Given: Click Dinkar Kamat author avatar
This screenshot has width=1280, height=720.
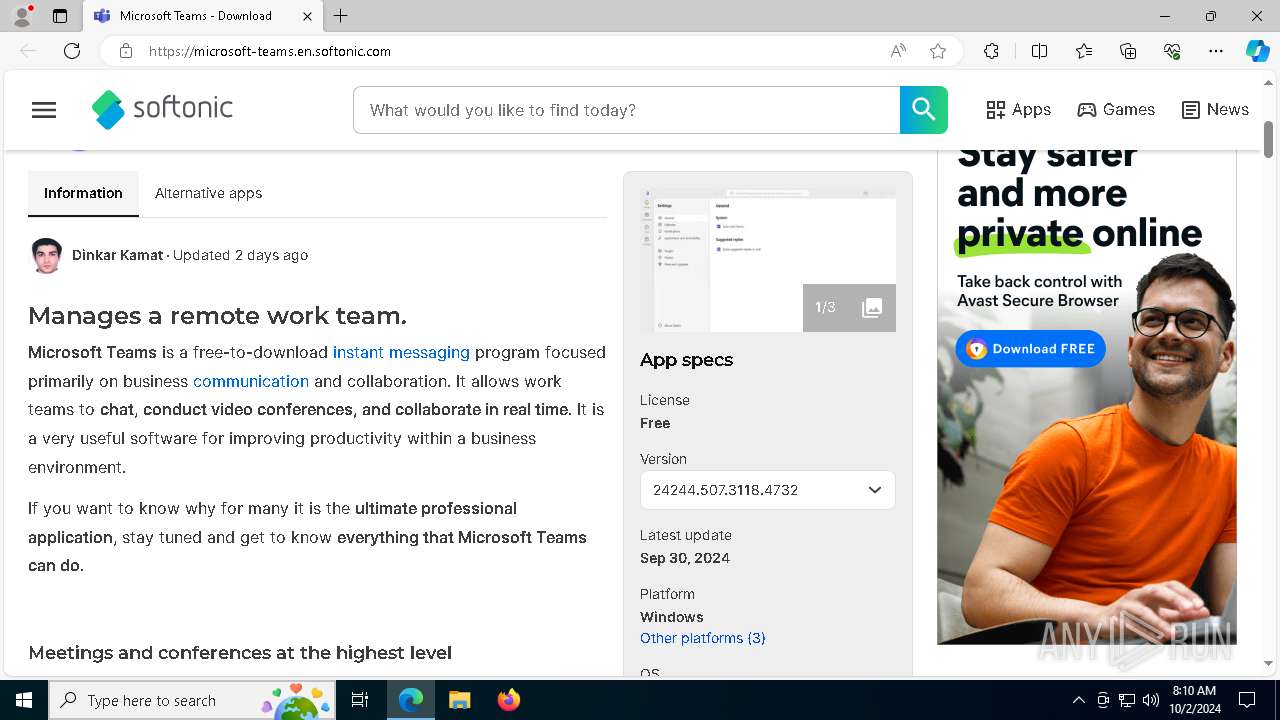Looking at the screenshot, I should [46, 256].
